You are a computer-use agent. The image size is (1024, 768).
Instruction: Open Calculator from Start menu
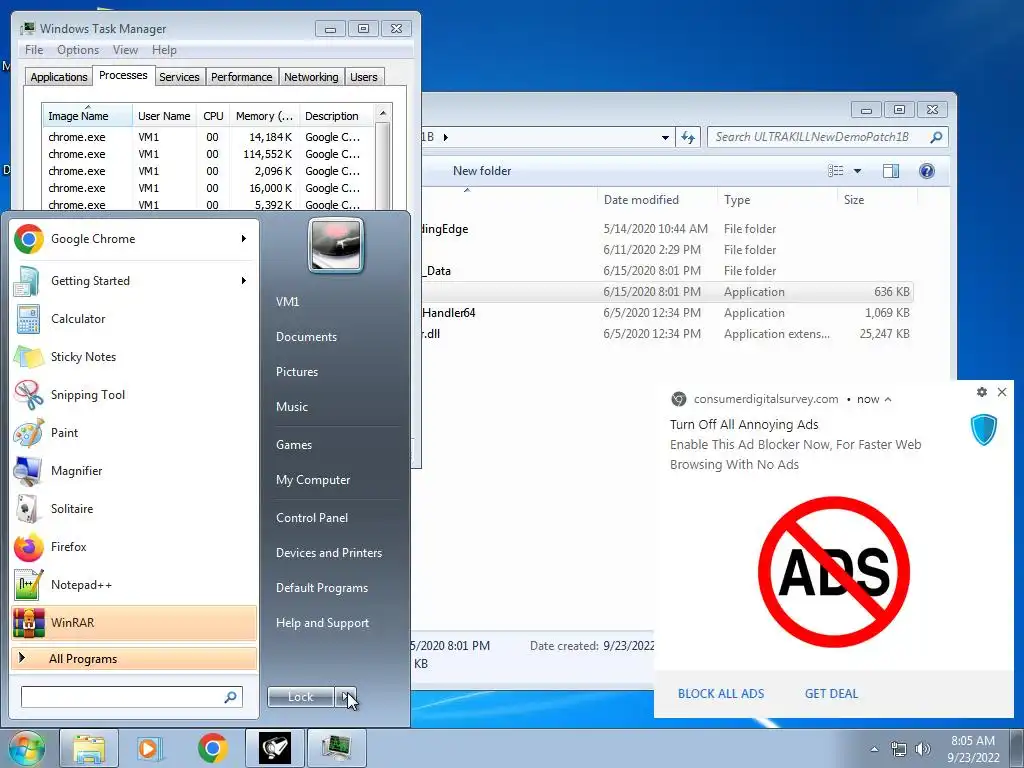[134, 319]
